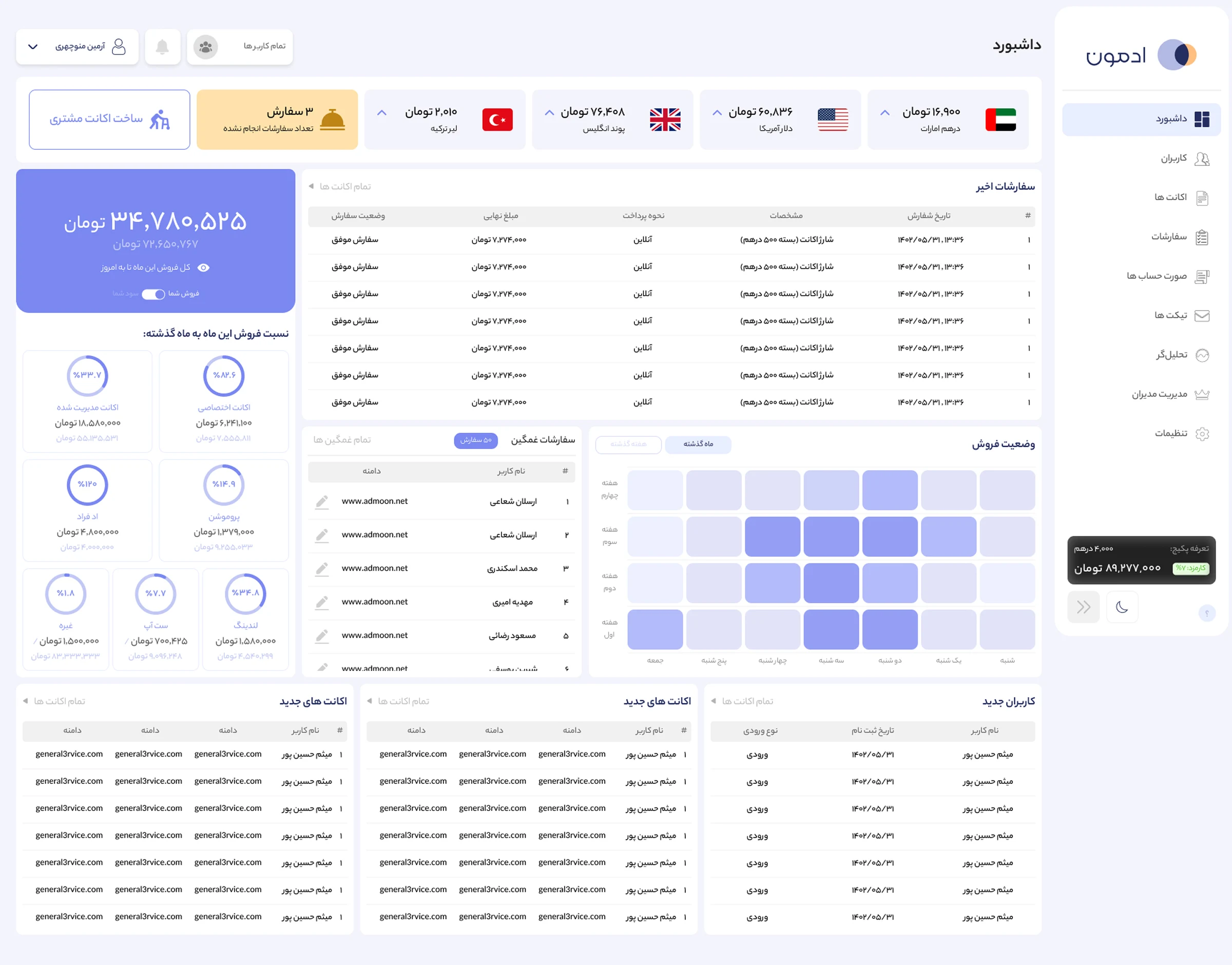This screenshot has width=1232, height=965.
Task: Open کاربران users in sidebar
Action: 1185,159
